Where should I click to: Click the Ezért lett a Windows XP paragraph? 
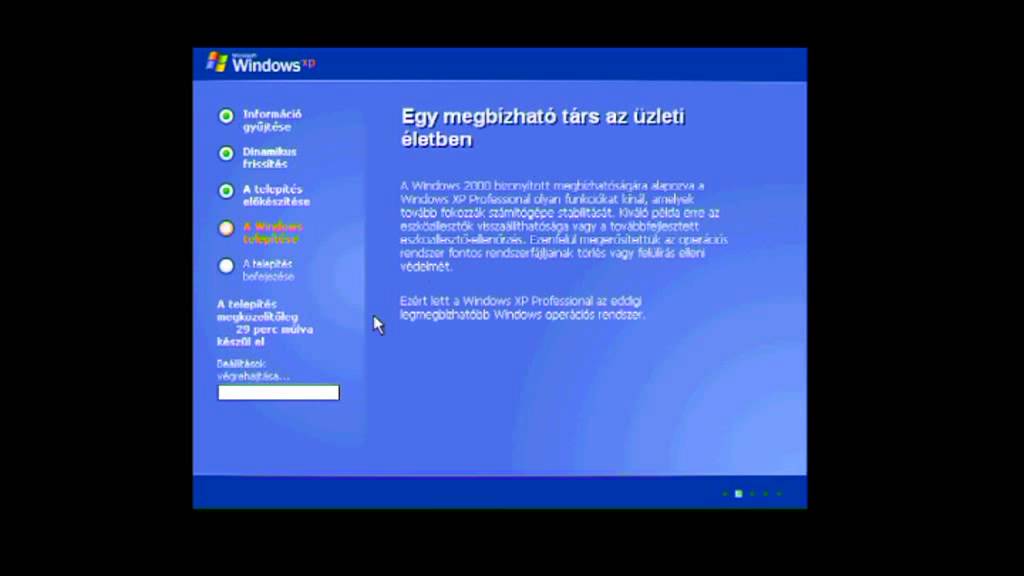(x=522, y=308)
